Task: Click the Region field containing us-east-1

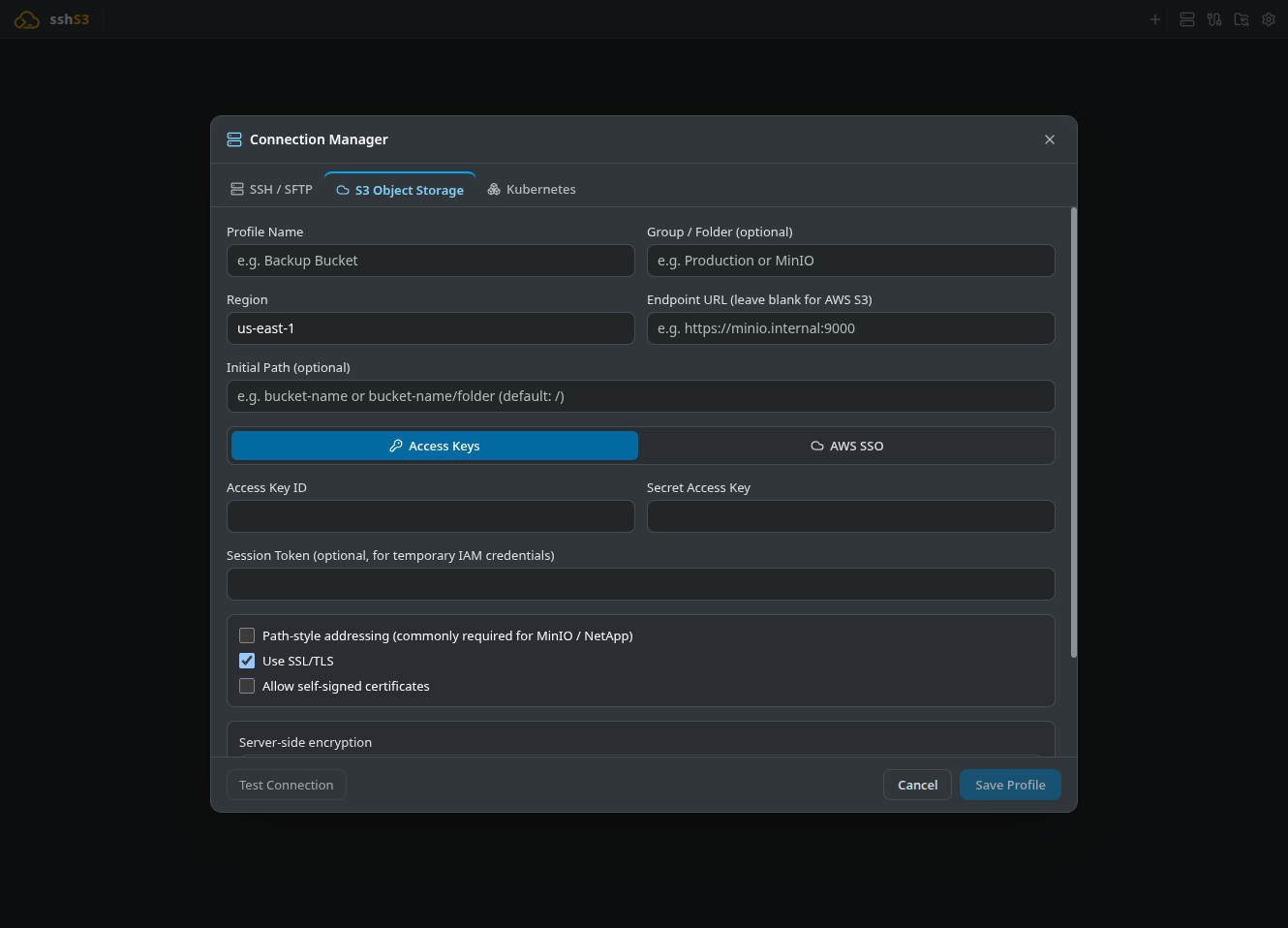Action: coord(431,328)
